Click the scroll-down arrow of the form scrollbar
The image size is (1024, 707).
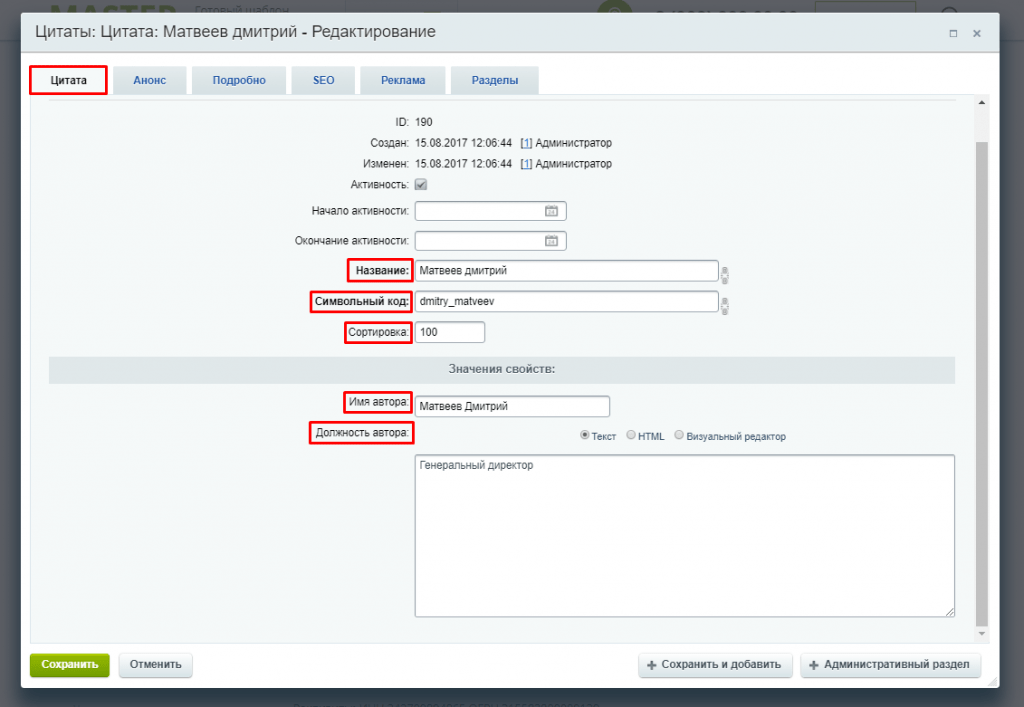[981, 634]
